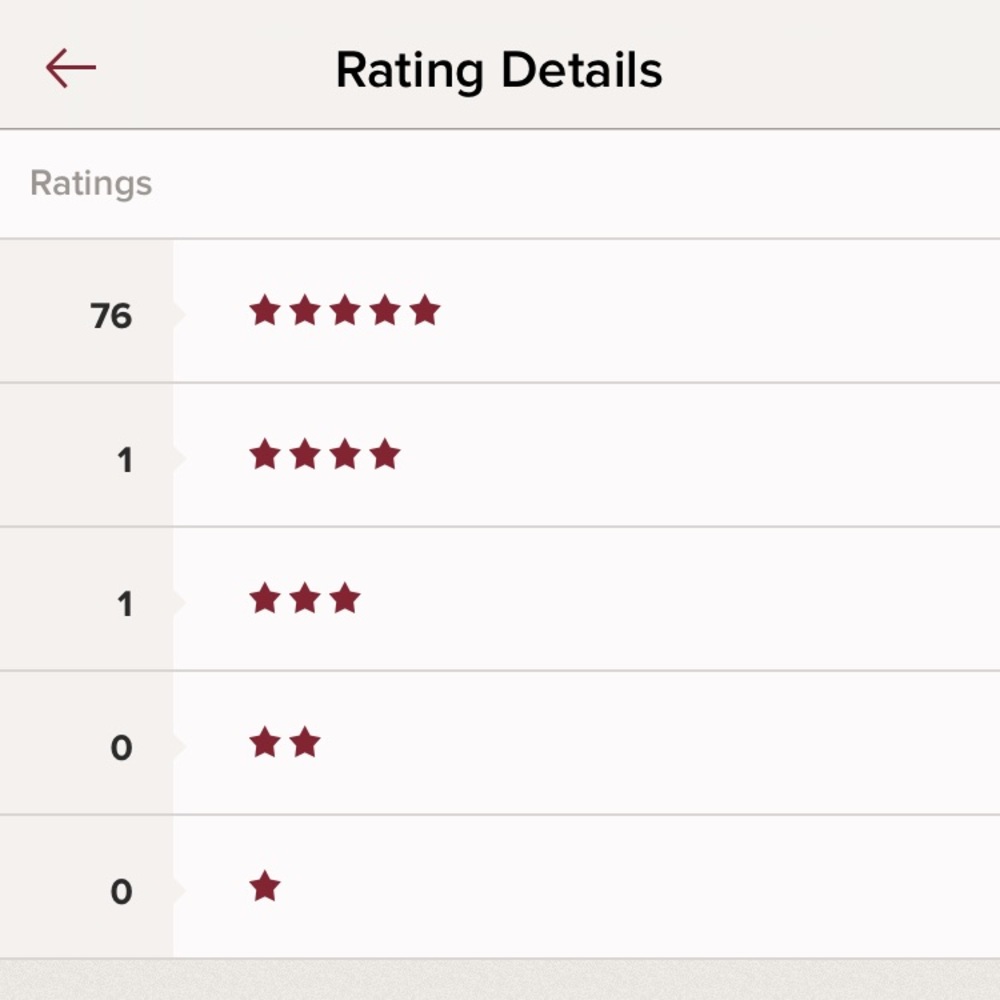
Task: Select the count beside the single-star rating
Action: click(x=121, y=892)
